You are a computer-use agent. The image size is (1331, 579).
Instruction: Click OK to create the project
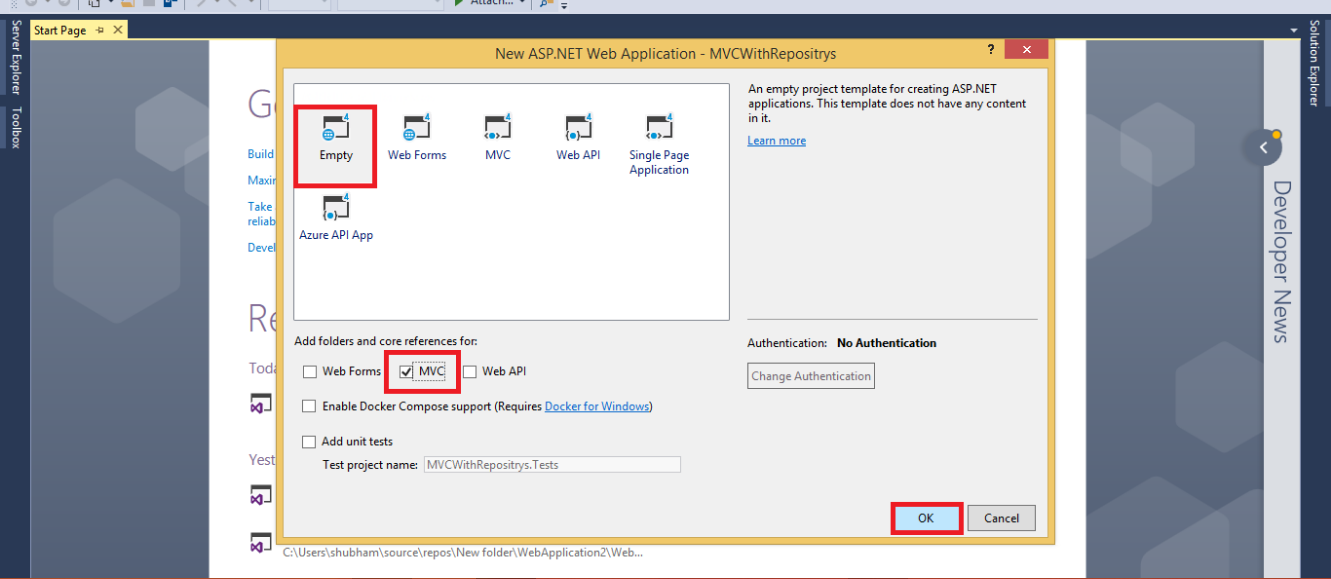926,518
